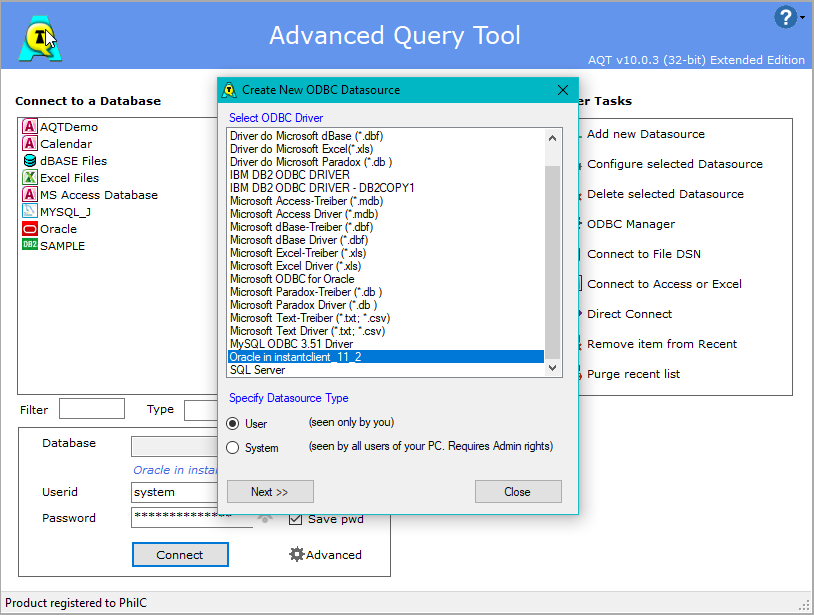Select the SQL Server driver

coord(386,370)
